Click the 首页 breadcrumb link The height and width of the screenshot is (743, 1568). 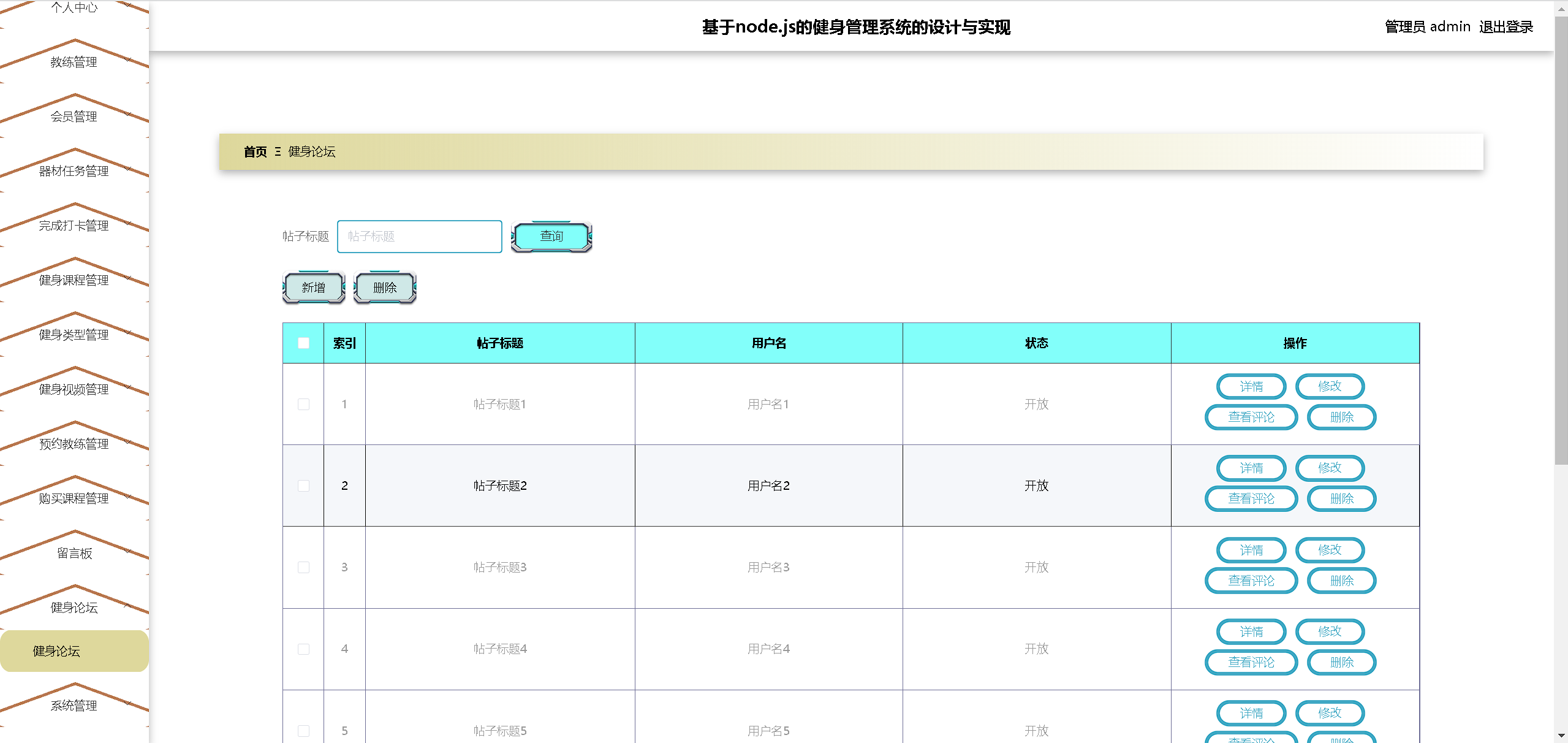(x=255, y=152)
